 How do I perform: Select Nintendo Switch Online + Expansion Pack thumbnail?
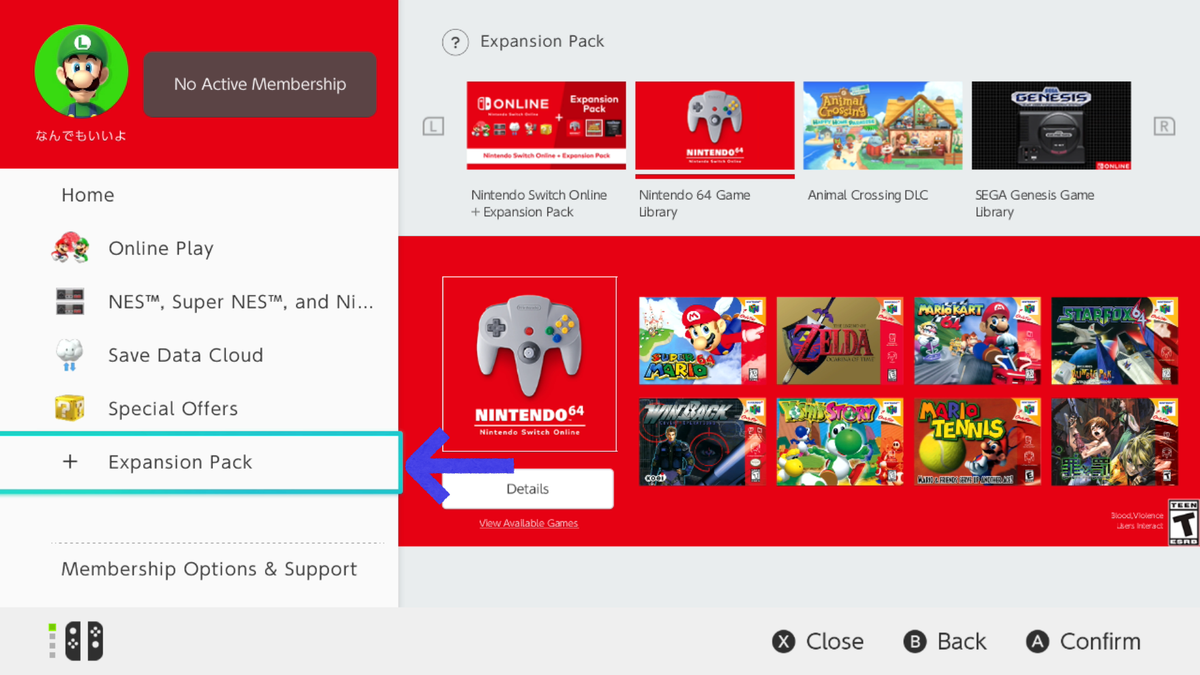[546, 126]
